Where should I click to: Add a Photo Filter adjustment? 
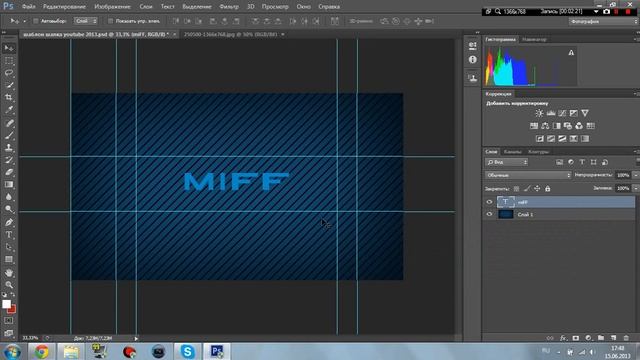click(x=568, y=126)
